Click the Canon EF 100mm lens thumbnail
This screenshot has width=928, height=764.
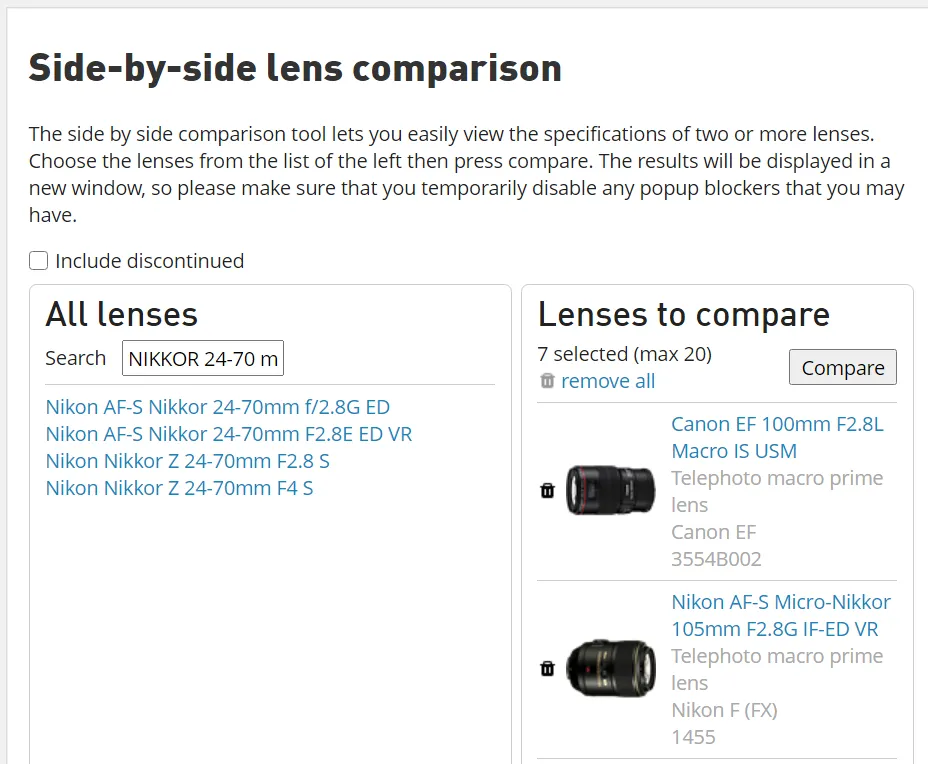click(610, 490)
